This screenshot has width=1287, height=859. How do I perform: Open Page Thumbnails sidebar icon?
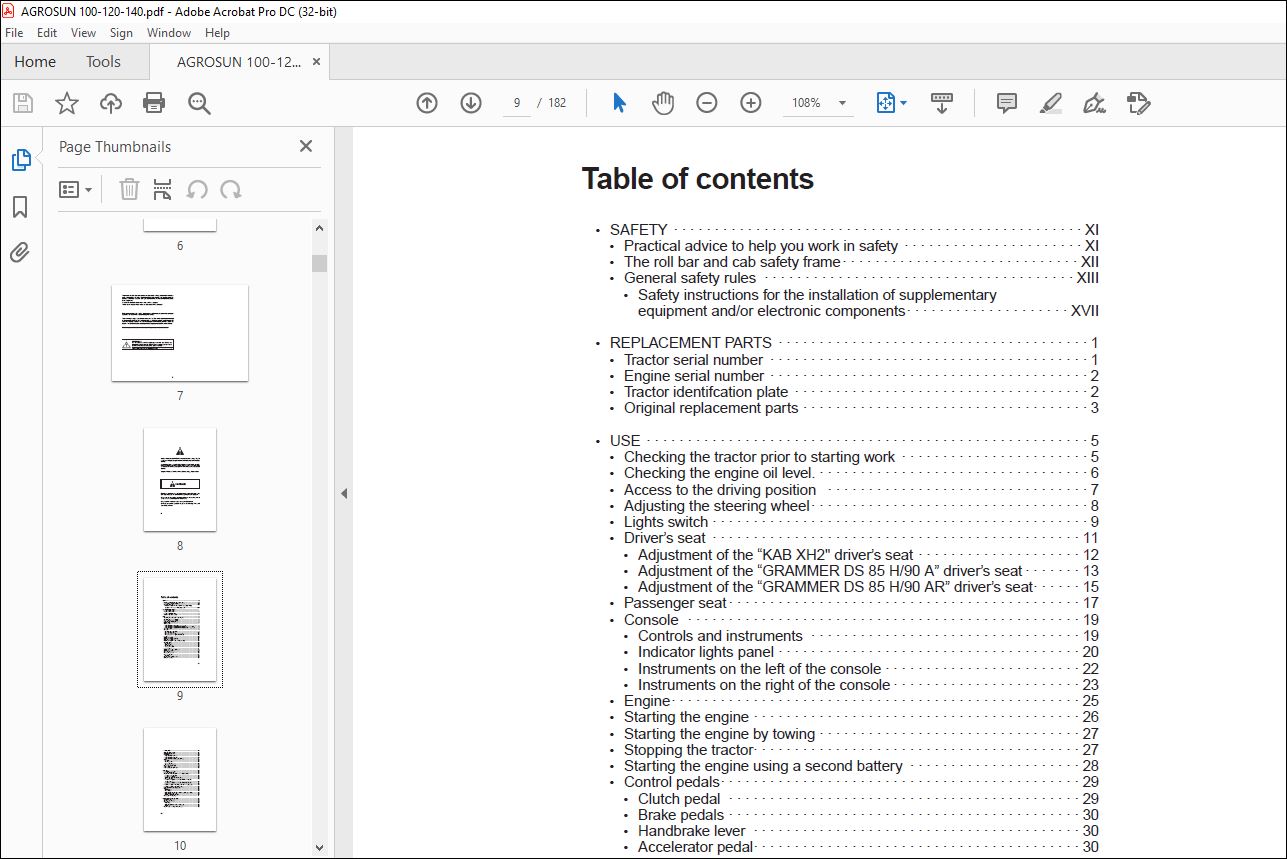click(21, 160)
